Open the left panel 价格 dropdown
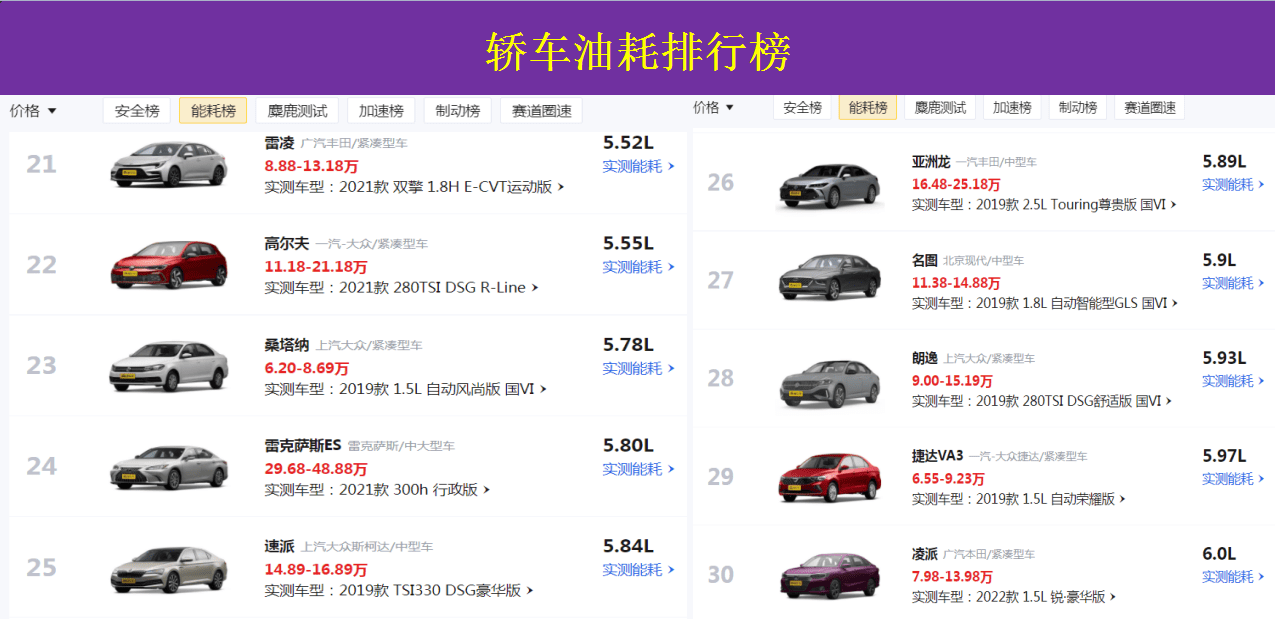The image size is (1275, 619). coord(33,111)
